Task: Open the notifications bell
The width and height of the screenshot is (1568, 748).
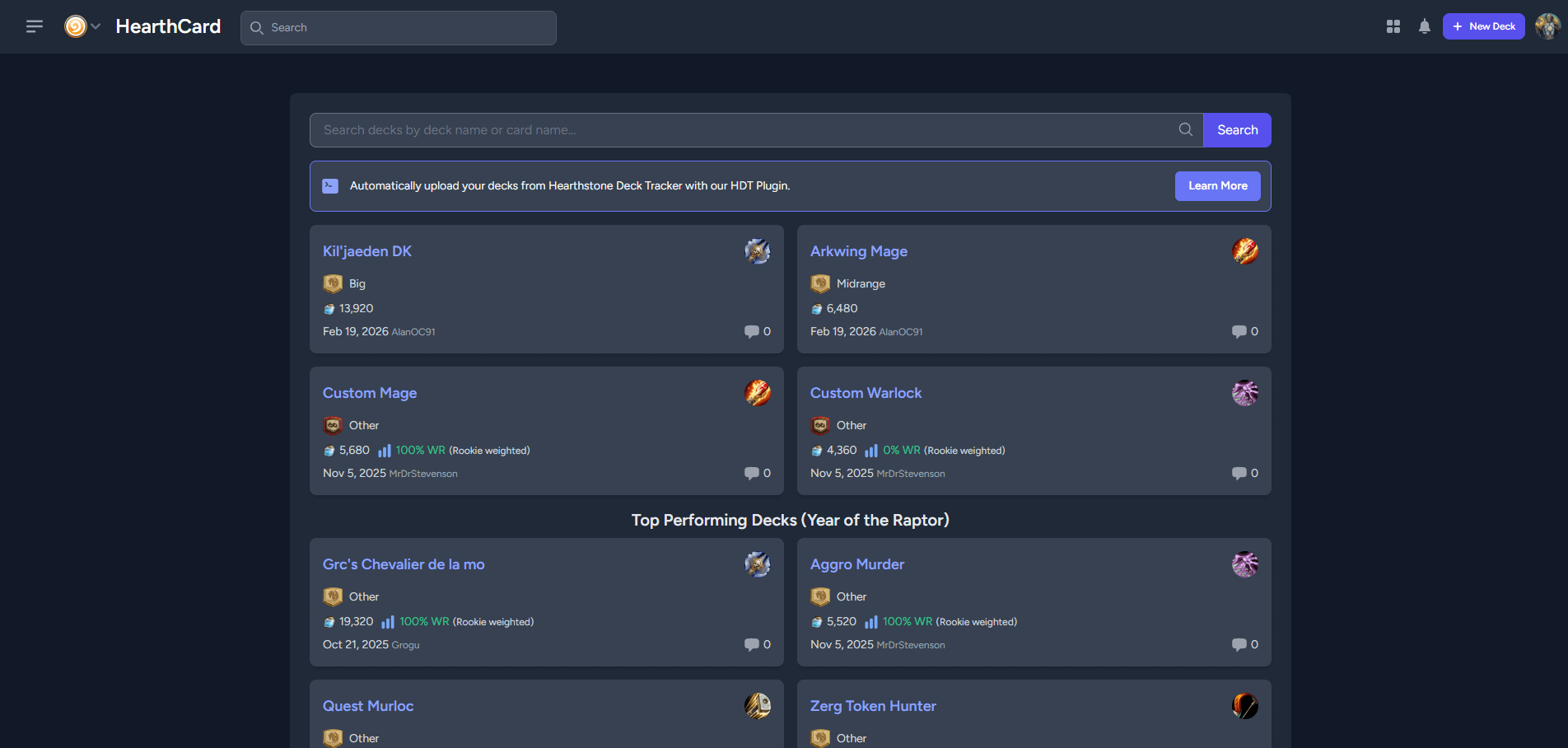Action: [1424, 27]
